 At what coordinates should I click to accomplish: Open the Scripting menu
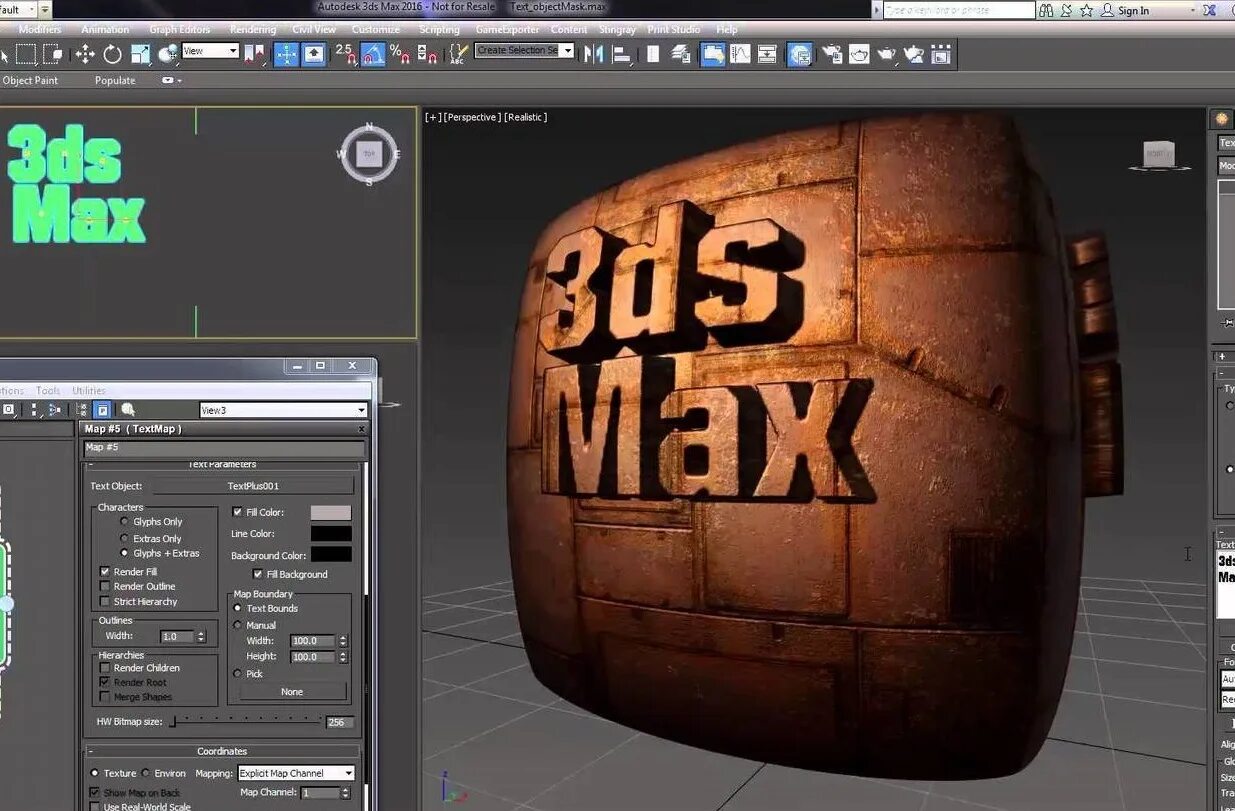(439, 30)
